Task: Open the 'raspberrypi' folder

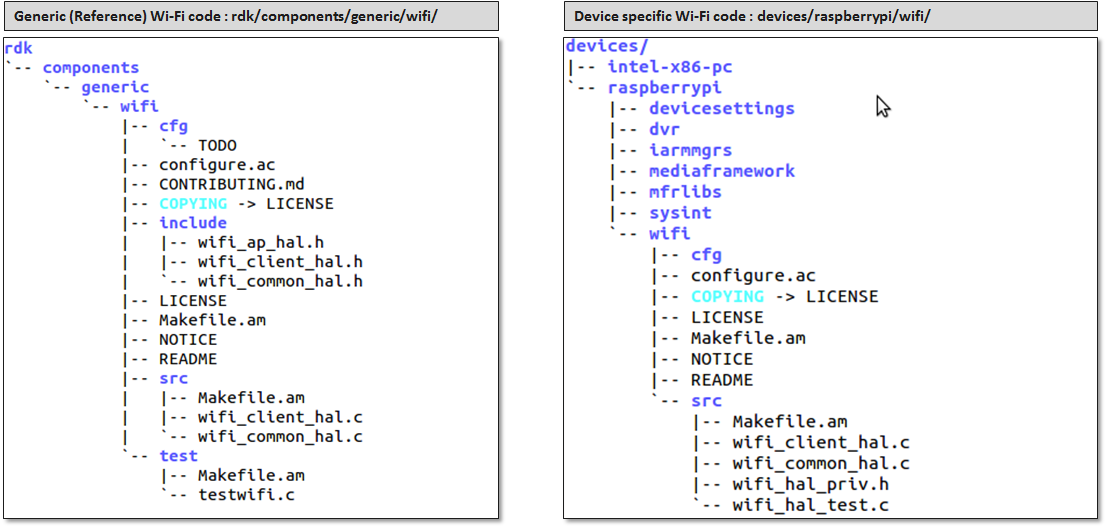Action: pyautogui.click(x=665, y=88)
